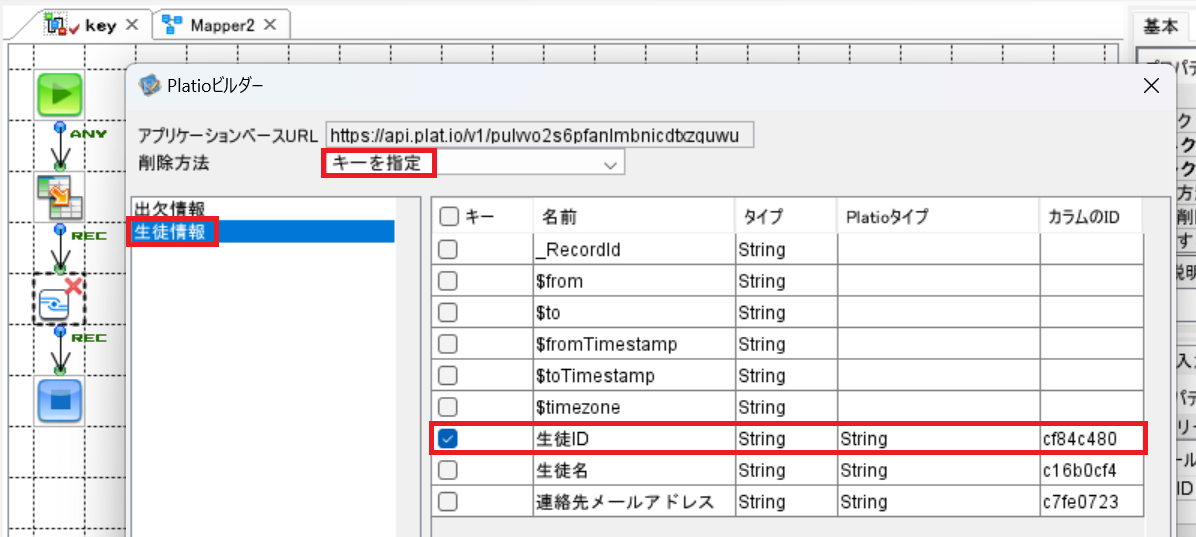Click the scrollbar of the collection list
The image size is (1196, 537).
[x=408, y=367]
